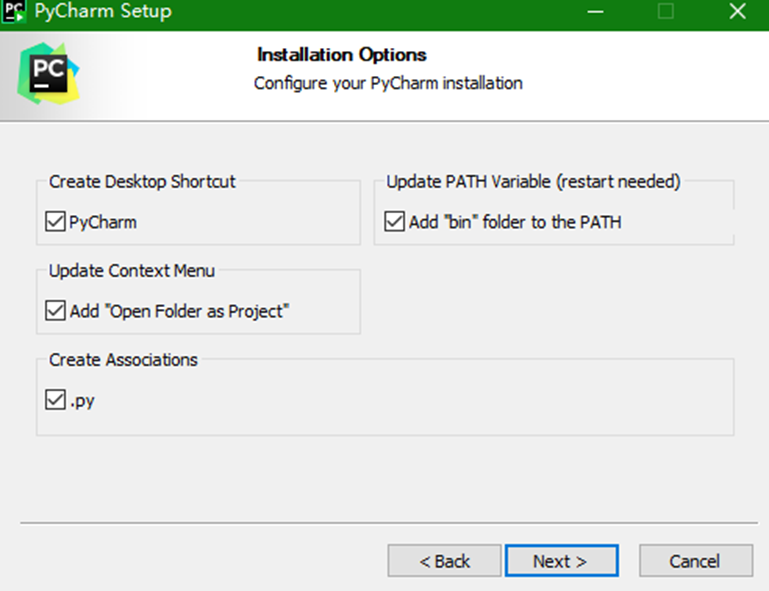Click the greyed-out maximize window button
This screenshot has width=769, height=591.
[666, 11]
